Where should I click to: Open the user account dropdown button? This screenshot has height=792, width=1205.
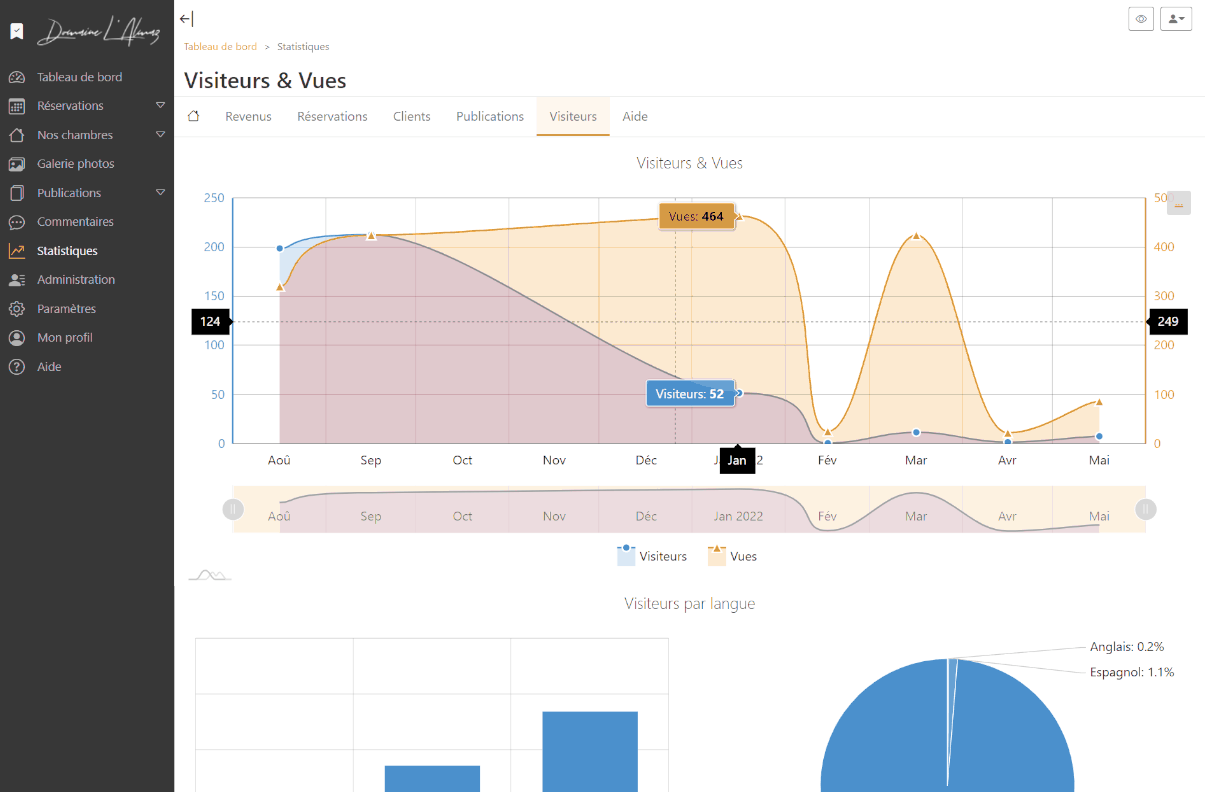click(1176, 19)
